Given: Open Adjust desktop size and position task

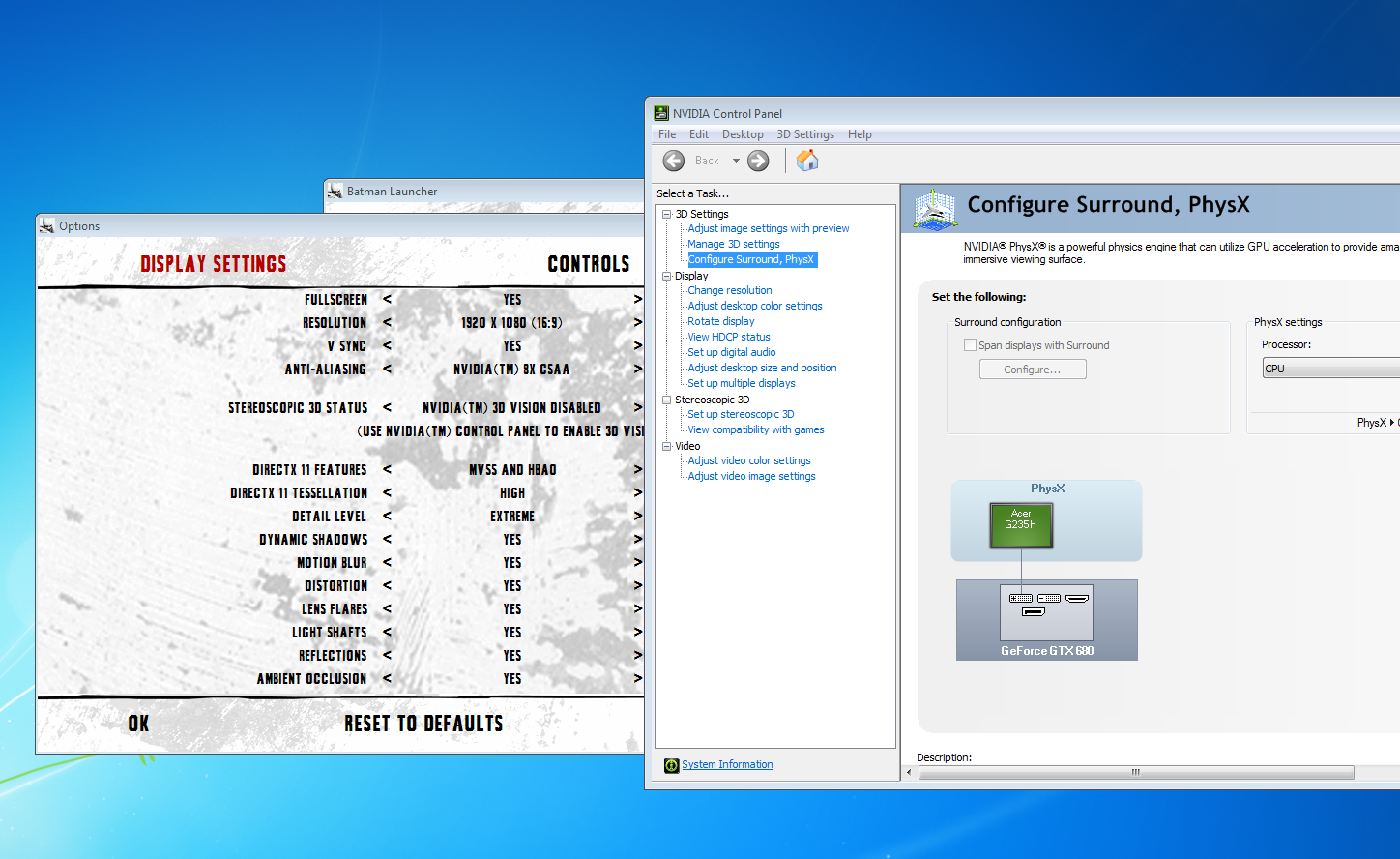Looking at the screenshot, I should pyautogui.click(x=762, y=368).
